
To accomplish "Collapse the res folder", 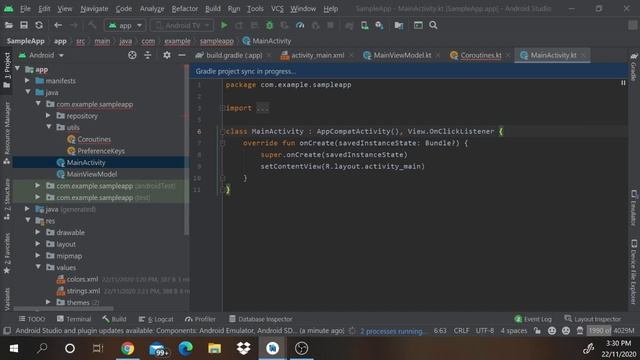I will [x=28, y=221].
